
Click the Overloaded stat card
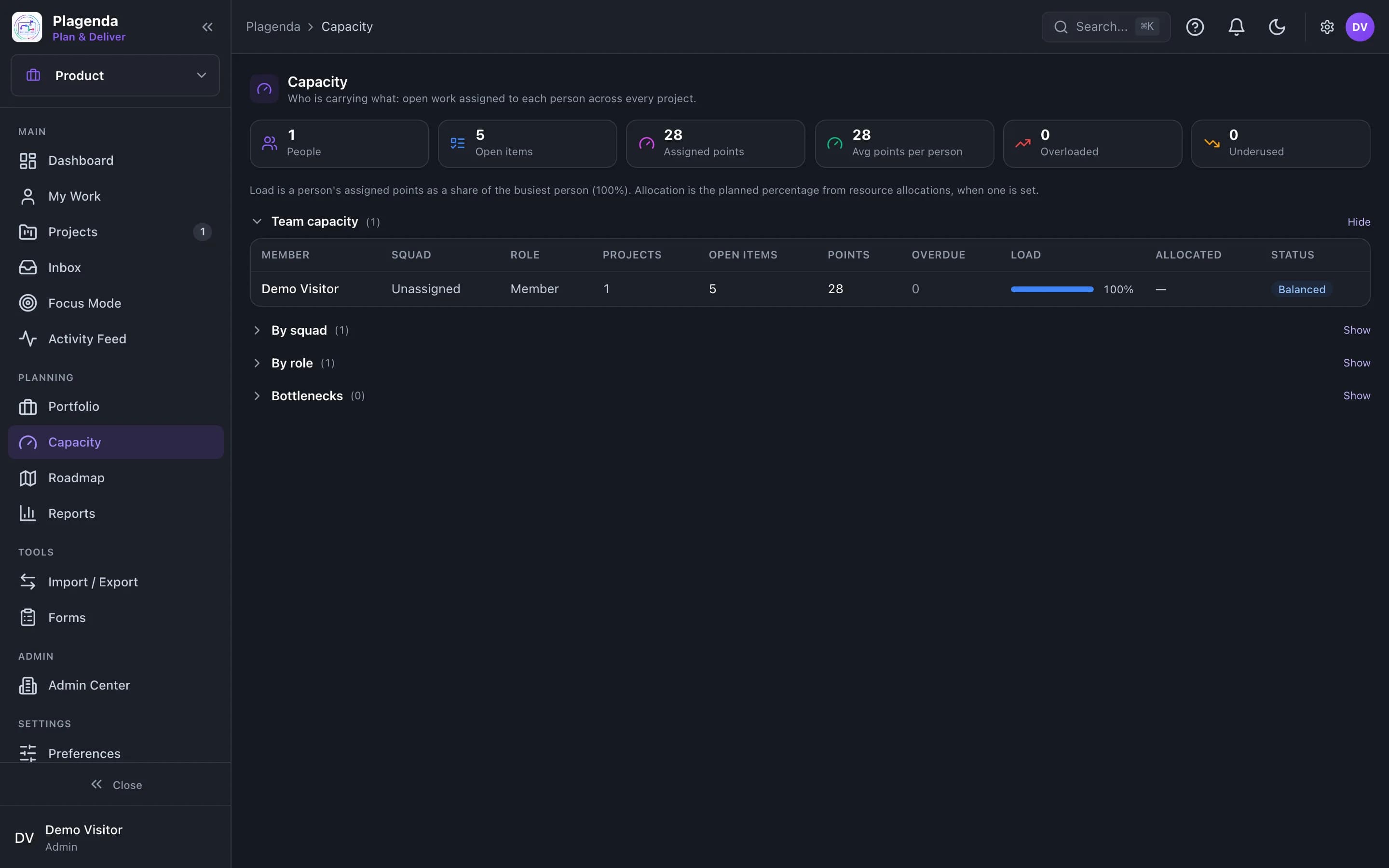point(1092,144)
